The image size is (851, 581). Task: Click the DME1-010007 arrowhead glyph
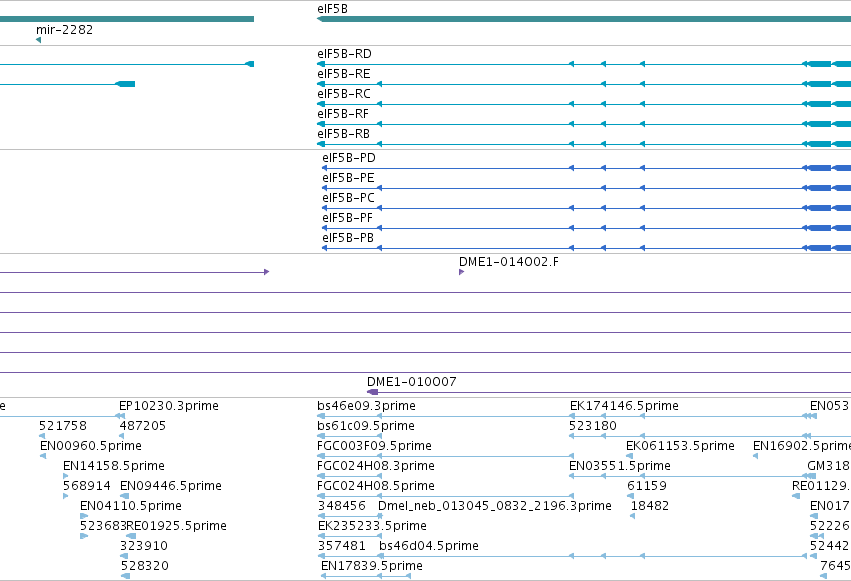(372, 392)
